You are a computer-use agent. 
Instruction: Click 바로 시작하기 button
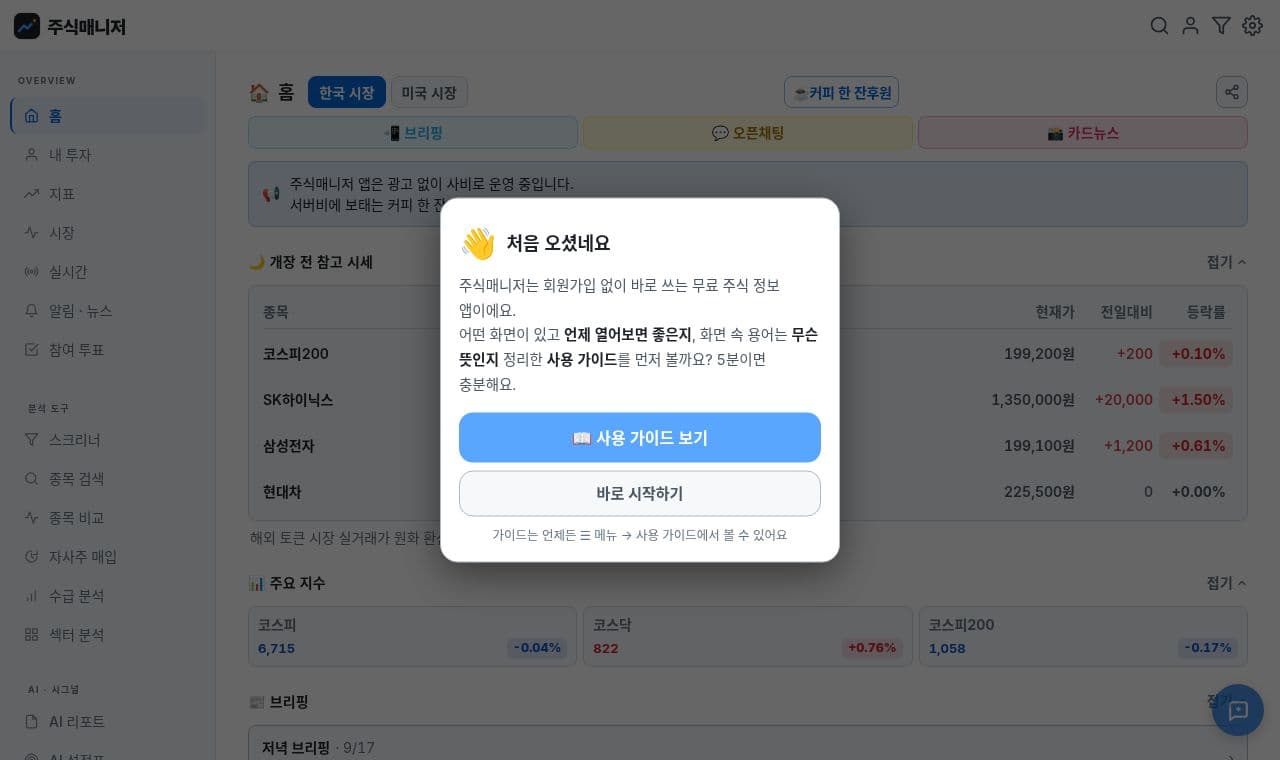tap(640, 494)
